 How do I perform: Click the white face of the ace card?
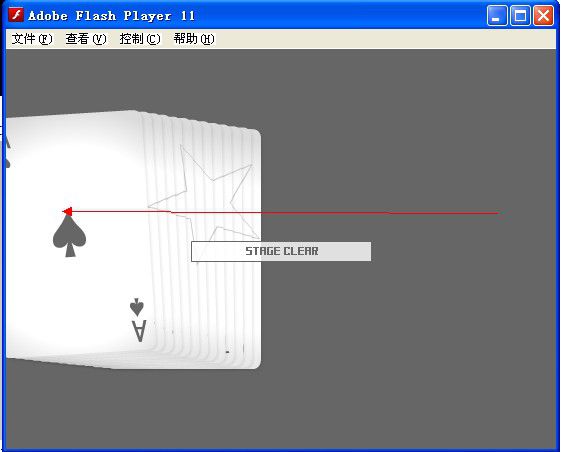75,179
